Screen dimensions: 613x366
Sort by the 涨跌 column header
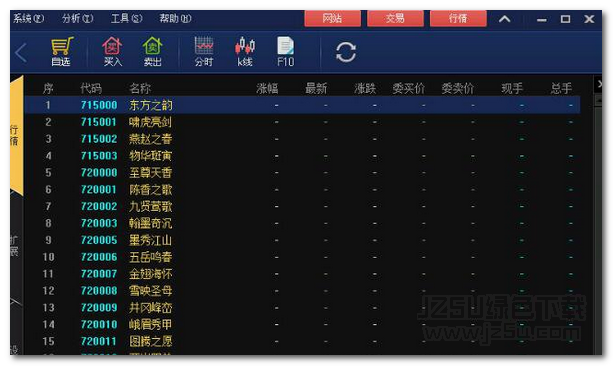pos(365,89)
